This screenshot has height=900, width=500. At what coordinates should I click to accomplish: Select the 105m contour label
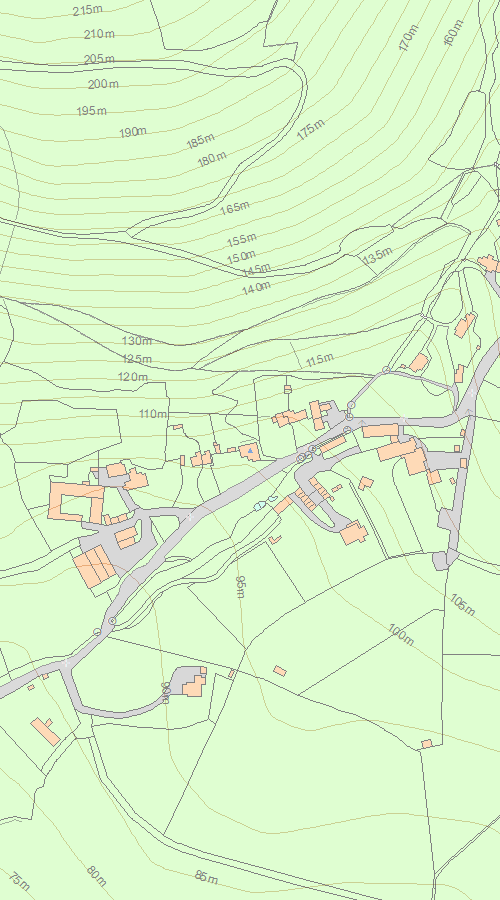click(x=463, y=605)
